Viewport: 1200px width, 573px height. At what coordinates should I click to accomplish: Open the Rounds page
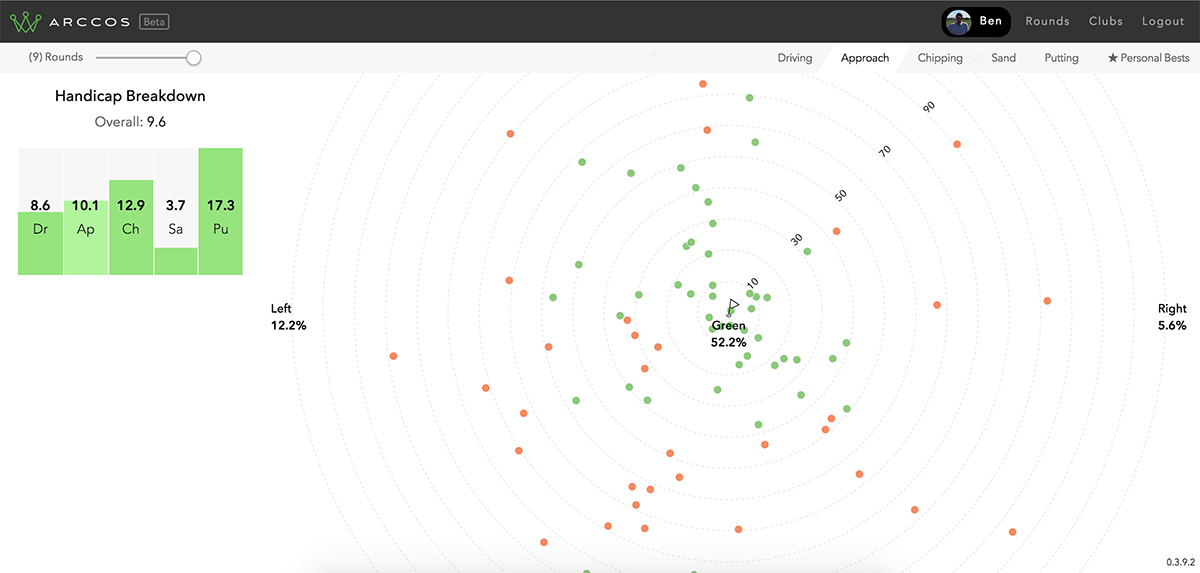(1047, 21)
